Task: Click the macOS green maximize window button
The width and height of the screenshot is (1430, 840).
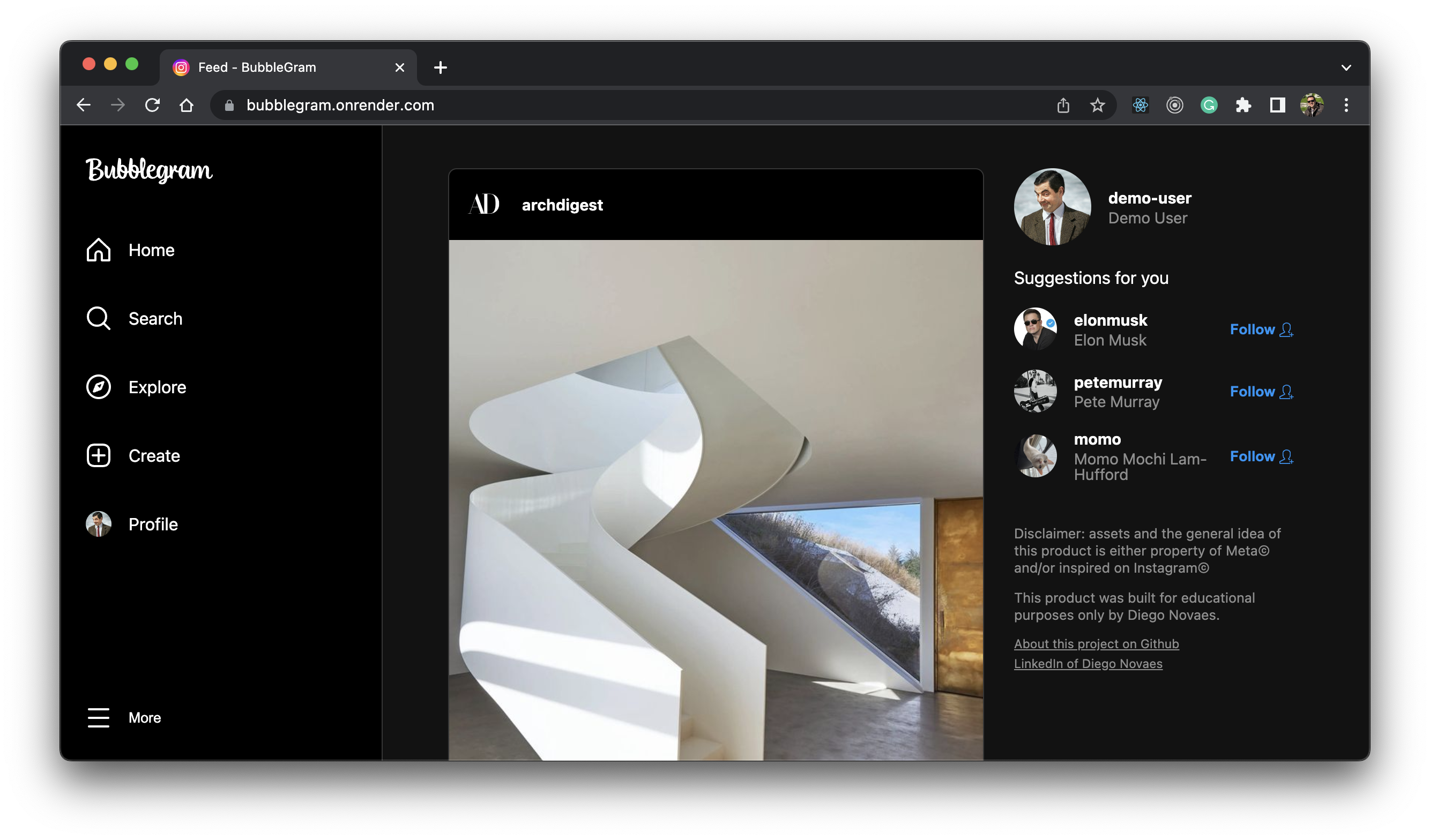Action: pos(132,64)
